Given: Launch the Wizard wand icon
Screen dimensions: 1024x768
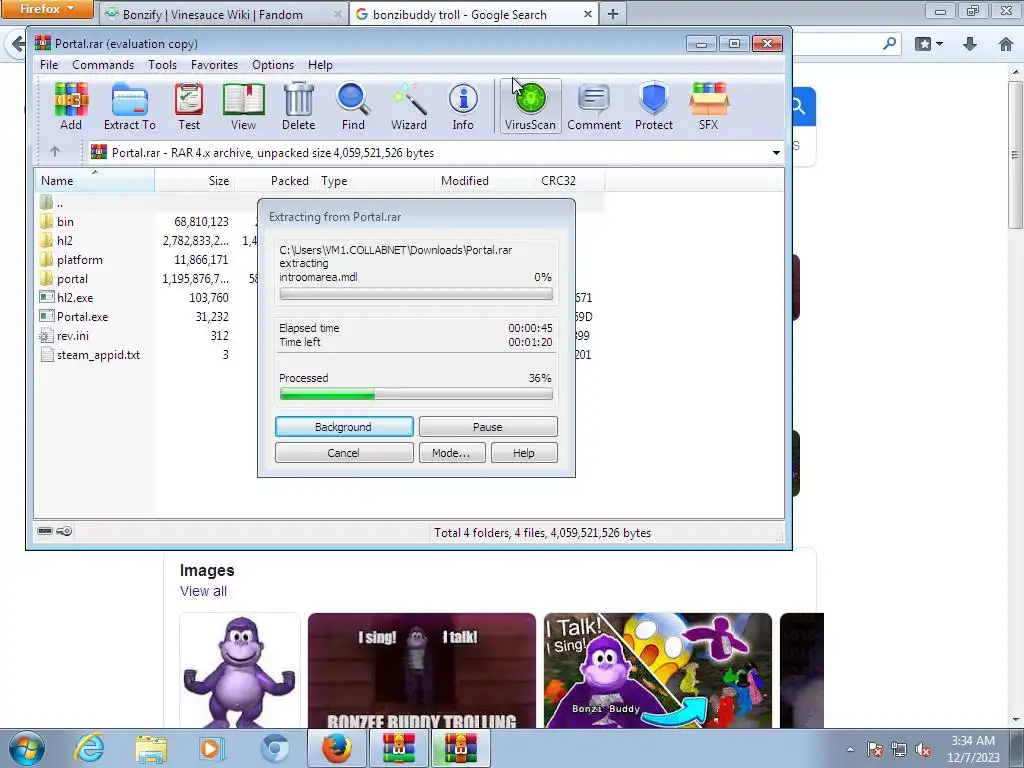Looking at the screenshot, I should point(409,106).
